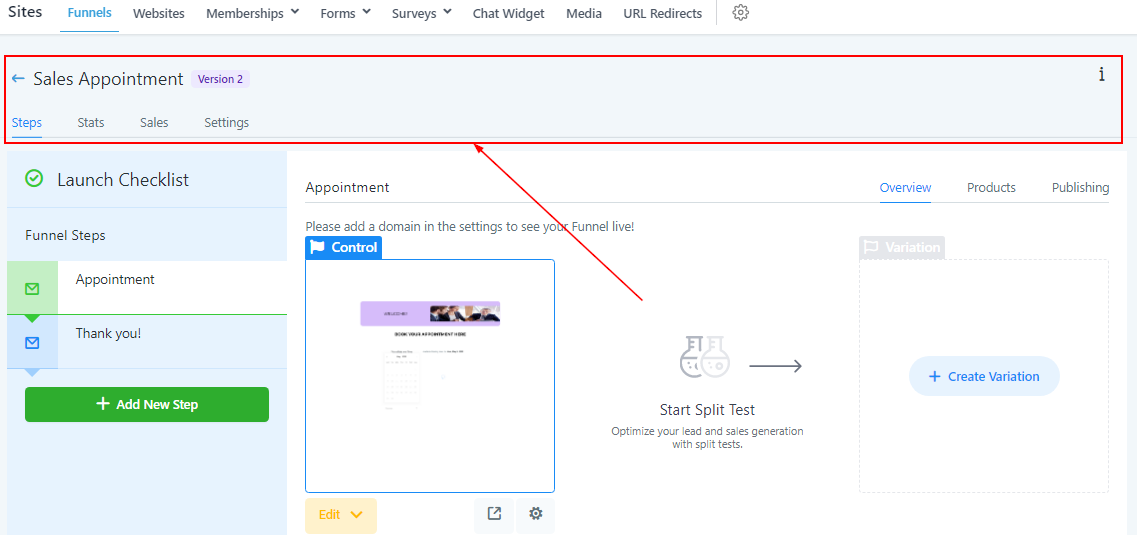Screen dimensions: 1137x535
Task: Select the Control page preview thumbnail
Action: [430, 376]
